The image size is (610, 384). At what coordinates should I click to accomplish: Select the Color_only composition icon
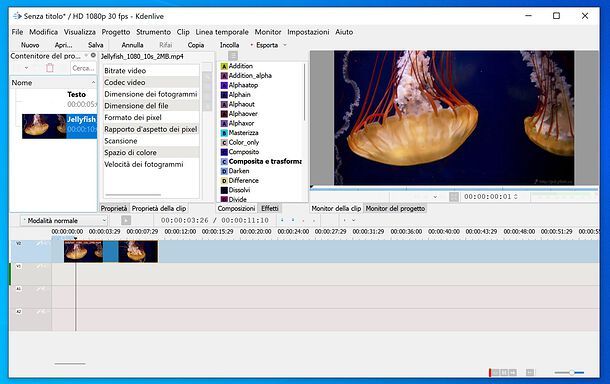pos(224,142)
